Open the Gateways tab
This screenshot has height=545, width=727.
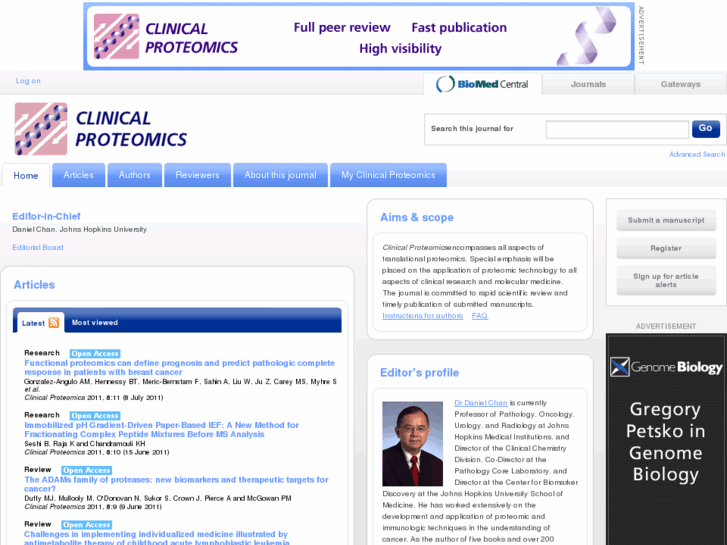680,84
